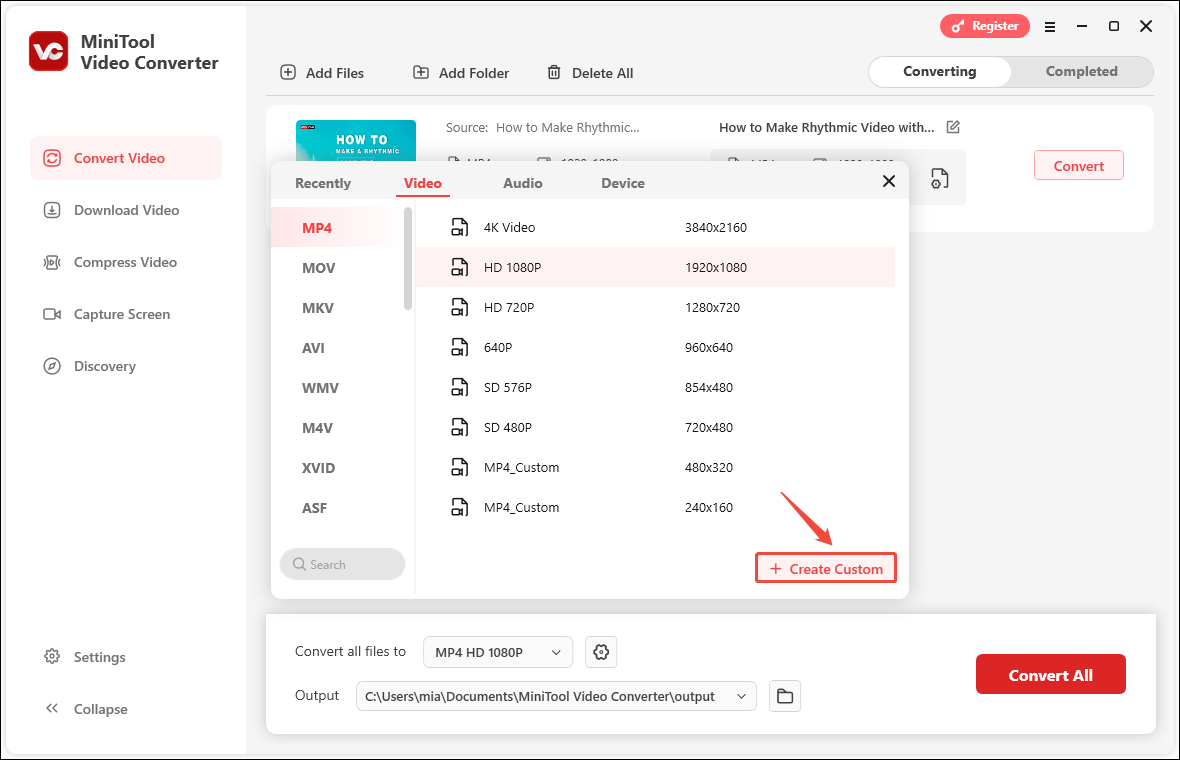Select the MP4 format
Image resolution: width=1180 pixels, height=760 pixels.
point(338,228)
